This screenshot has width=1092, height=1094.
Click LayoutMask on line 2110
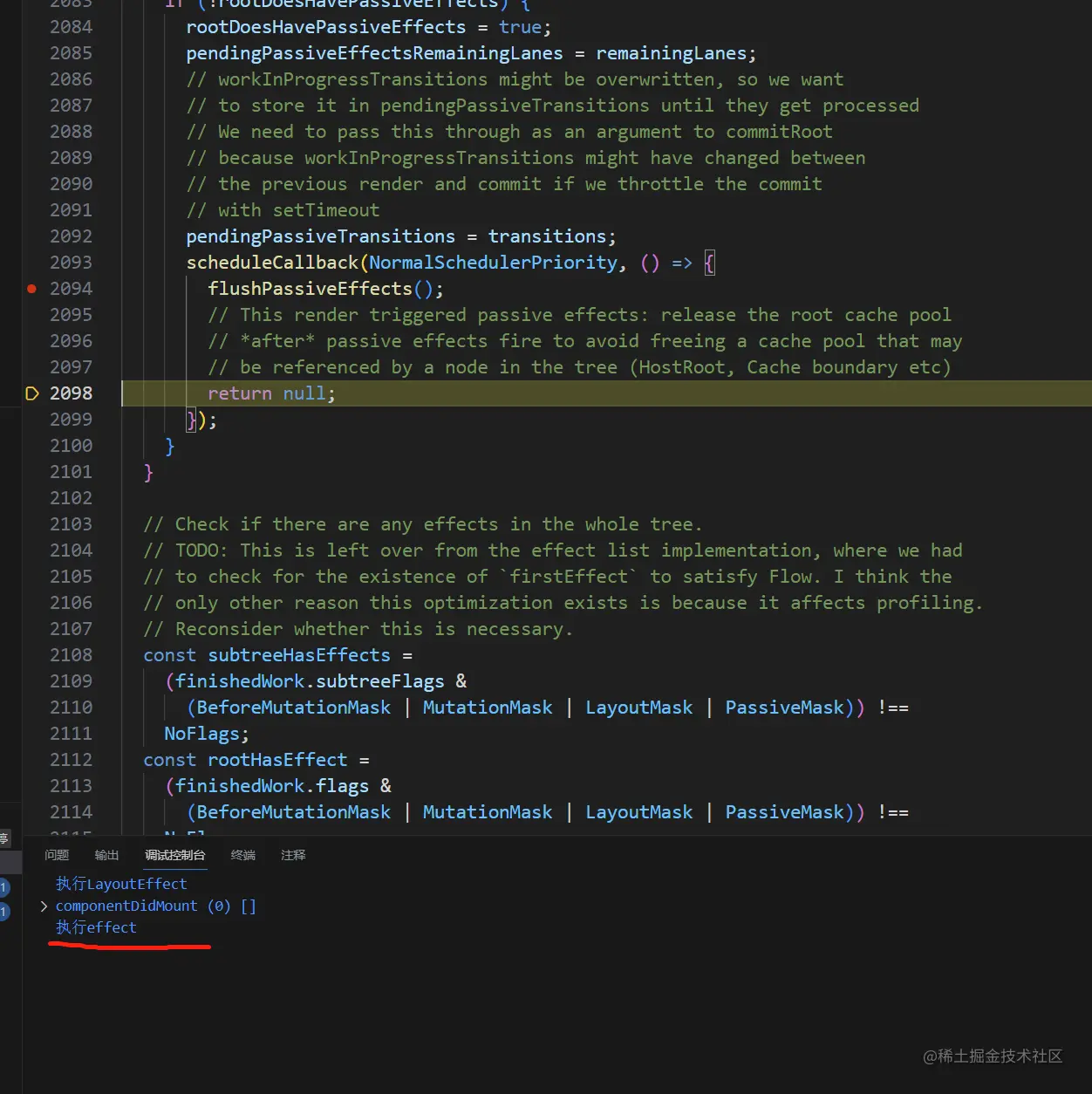tap(638, 708)
